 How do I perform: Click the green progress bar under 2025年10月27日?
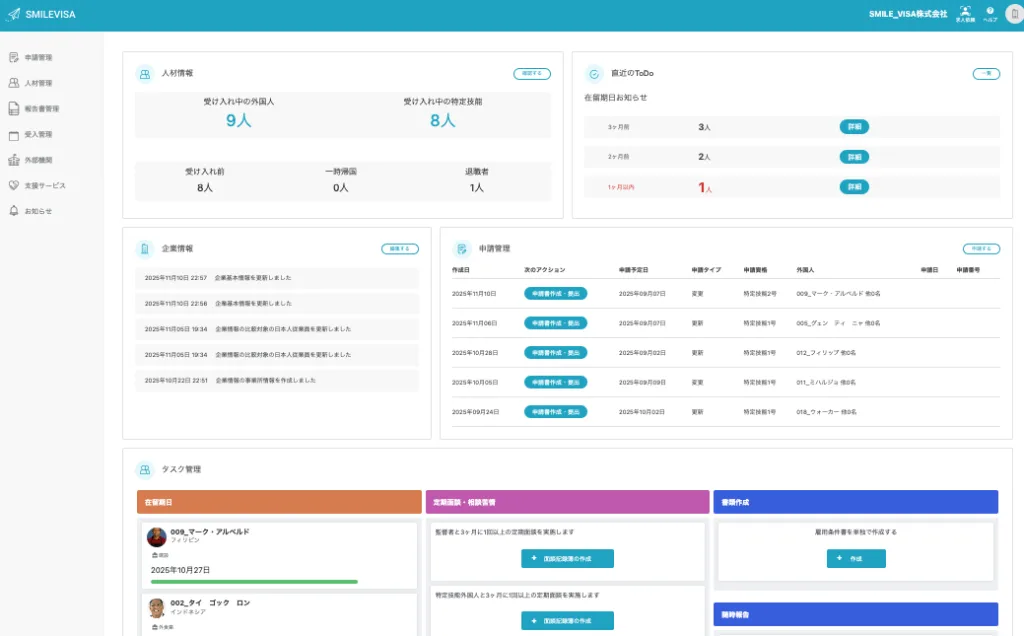tap(254, 581)
